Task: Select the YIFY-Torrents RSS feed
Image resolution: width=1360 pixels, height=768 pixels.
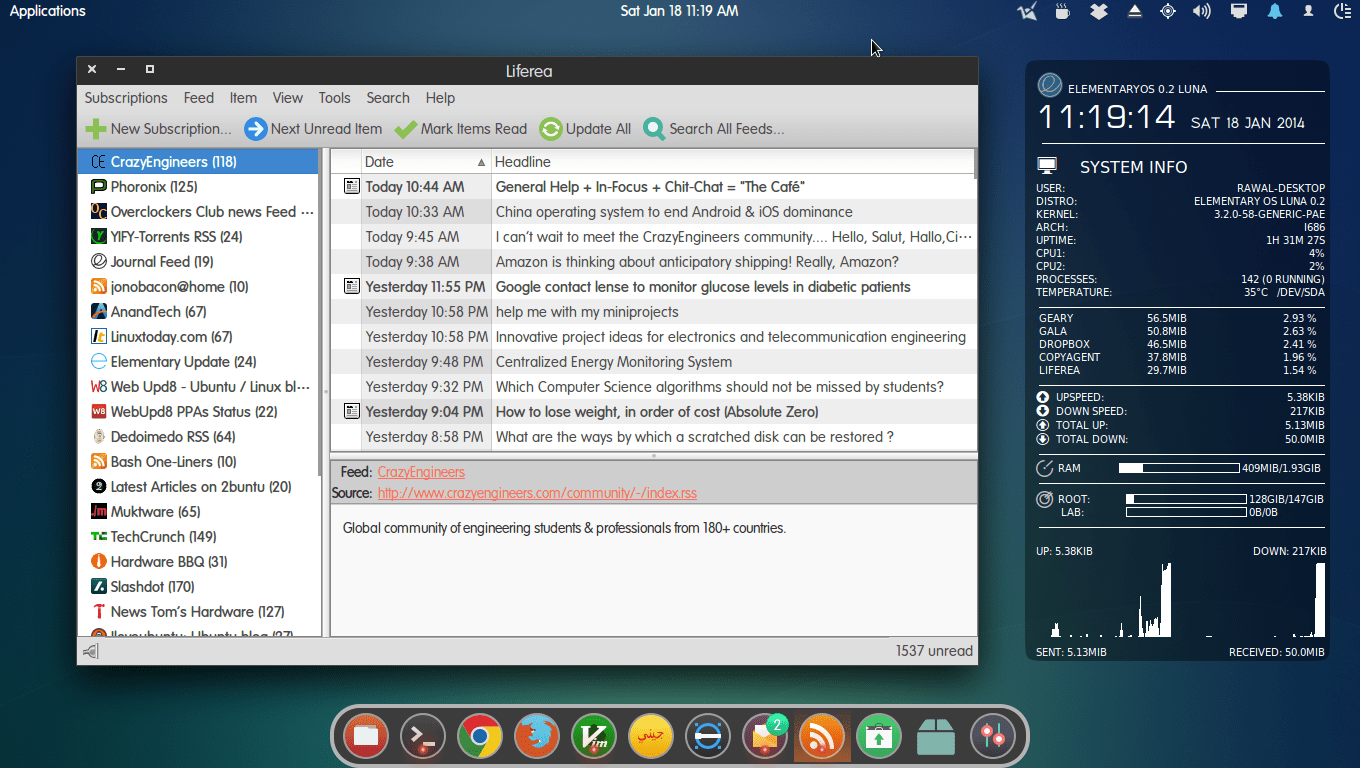Action: pyautogui.click(x=198, y=237)
